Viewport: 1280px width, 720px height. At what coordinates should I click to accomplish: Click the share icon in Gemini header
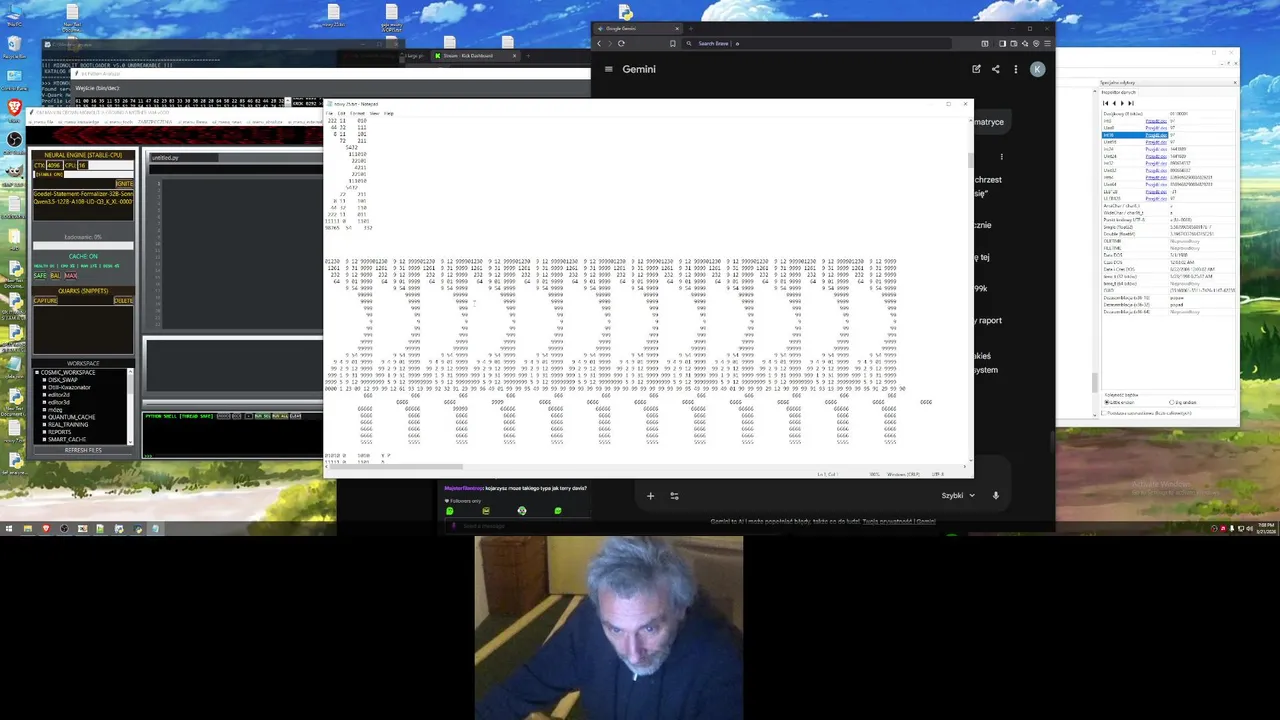[995, 69]
